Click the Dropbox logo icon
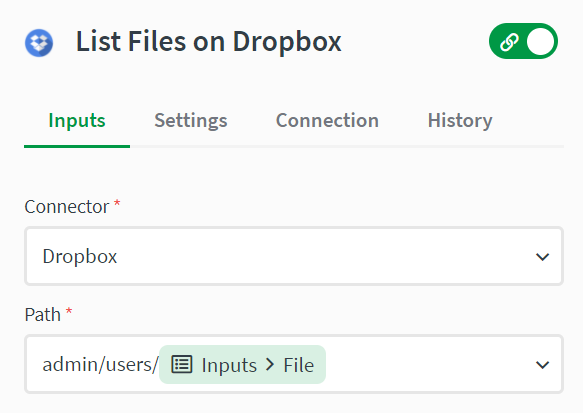583x413 pixels. click(39, 43)
